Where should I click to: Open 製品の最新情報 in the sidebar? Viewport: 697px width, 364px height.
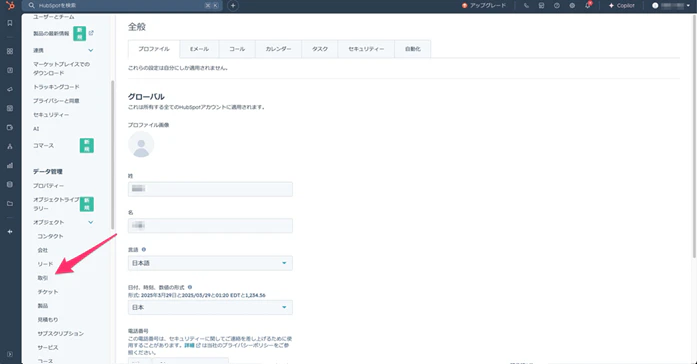[x=51, y=33]
